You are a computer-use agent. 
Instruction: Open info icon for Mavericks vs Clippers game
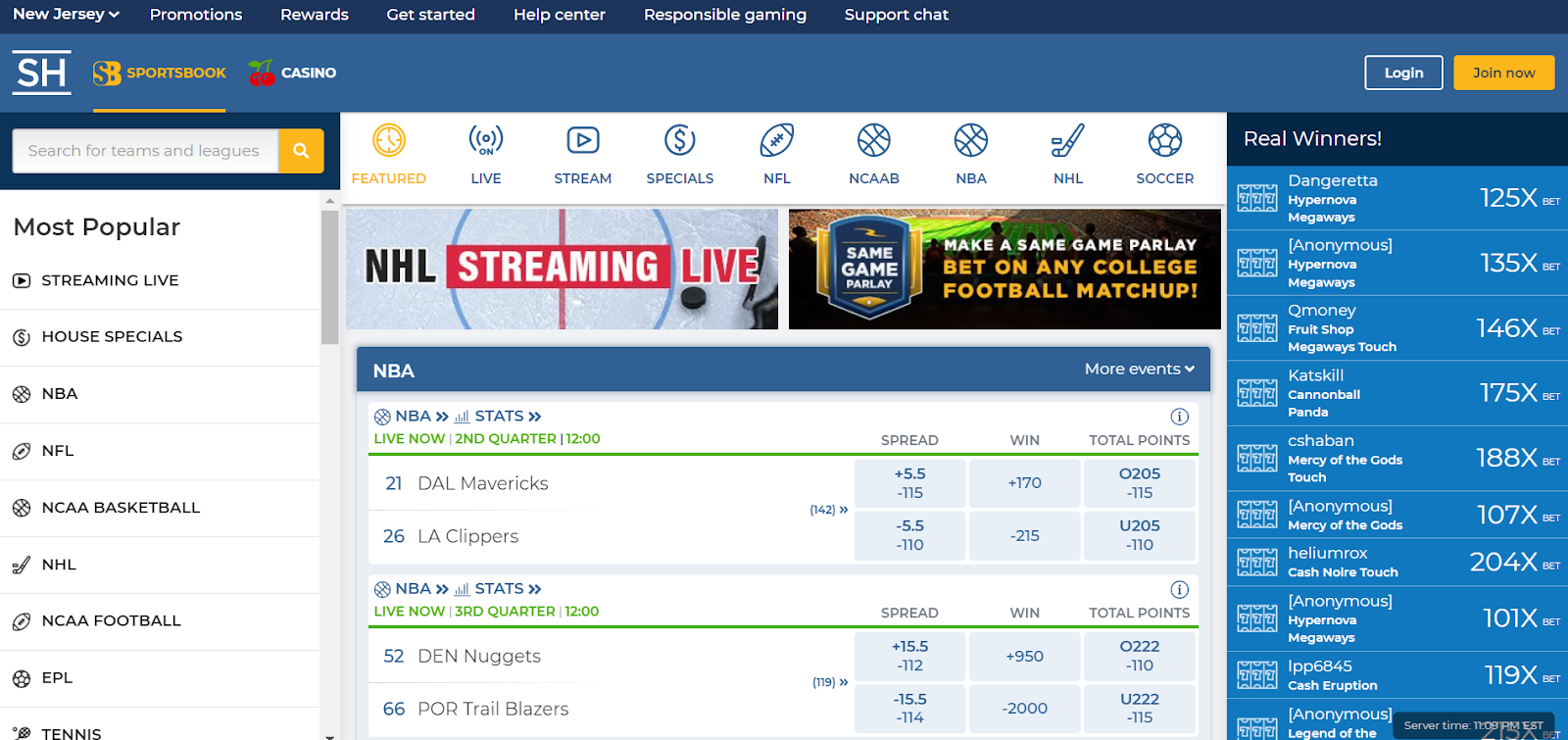coord(1180,417)
